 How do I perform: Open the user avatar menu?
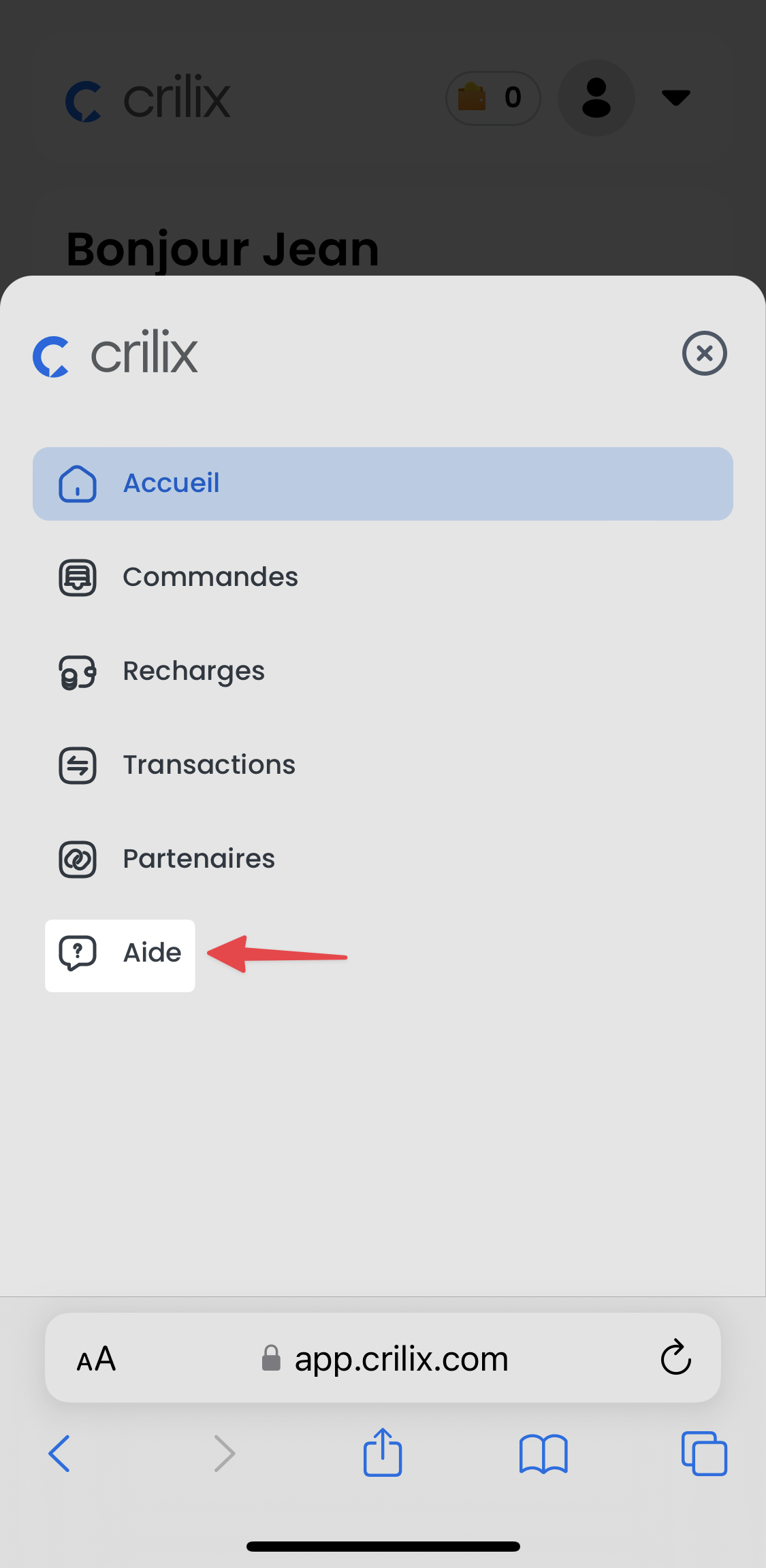tap(596, 98)
